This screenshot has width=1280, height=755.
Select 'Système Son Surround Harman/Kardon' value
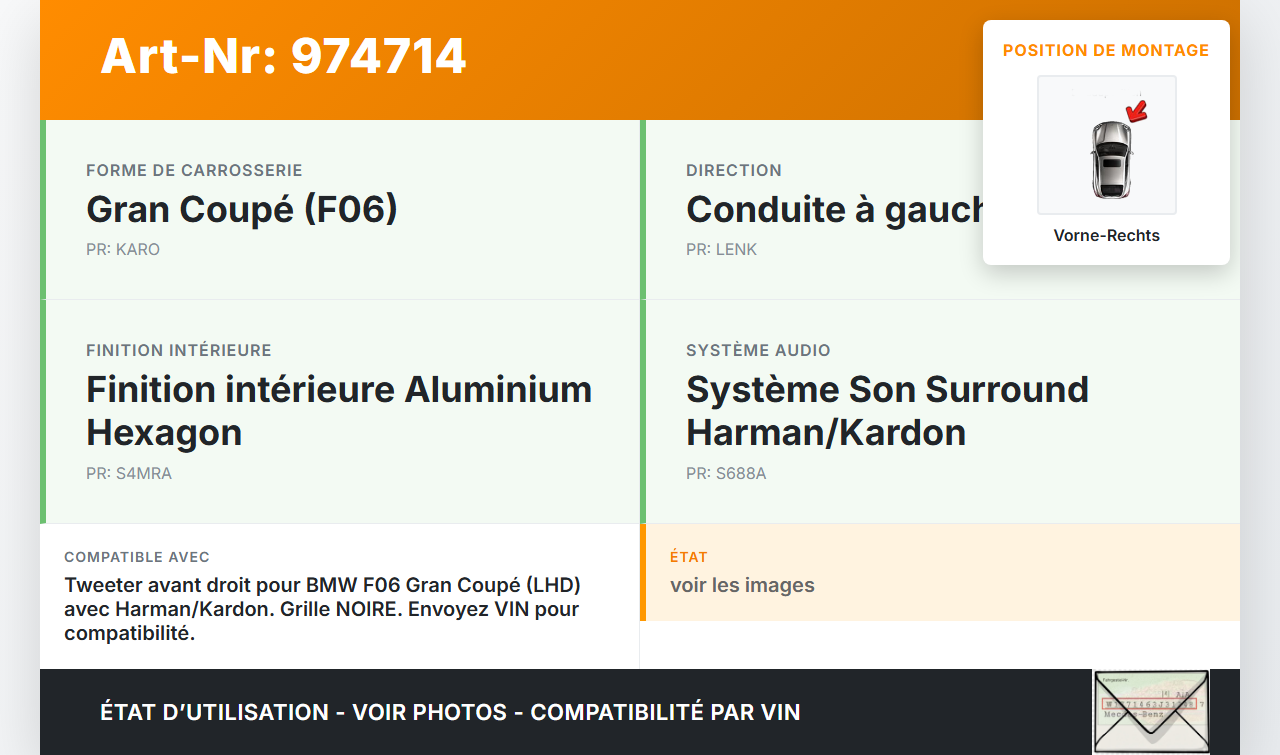tap(887, 410)
